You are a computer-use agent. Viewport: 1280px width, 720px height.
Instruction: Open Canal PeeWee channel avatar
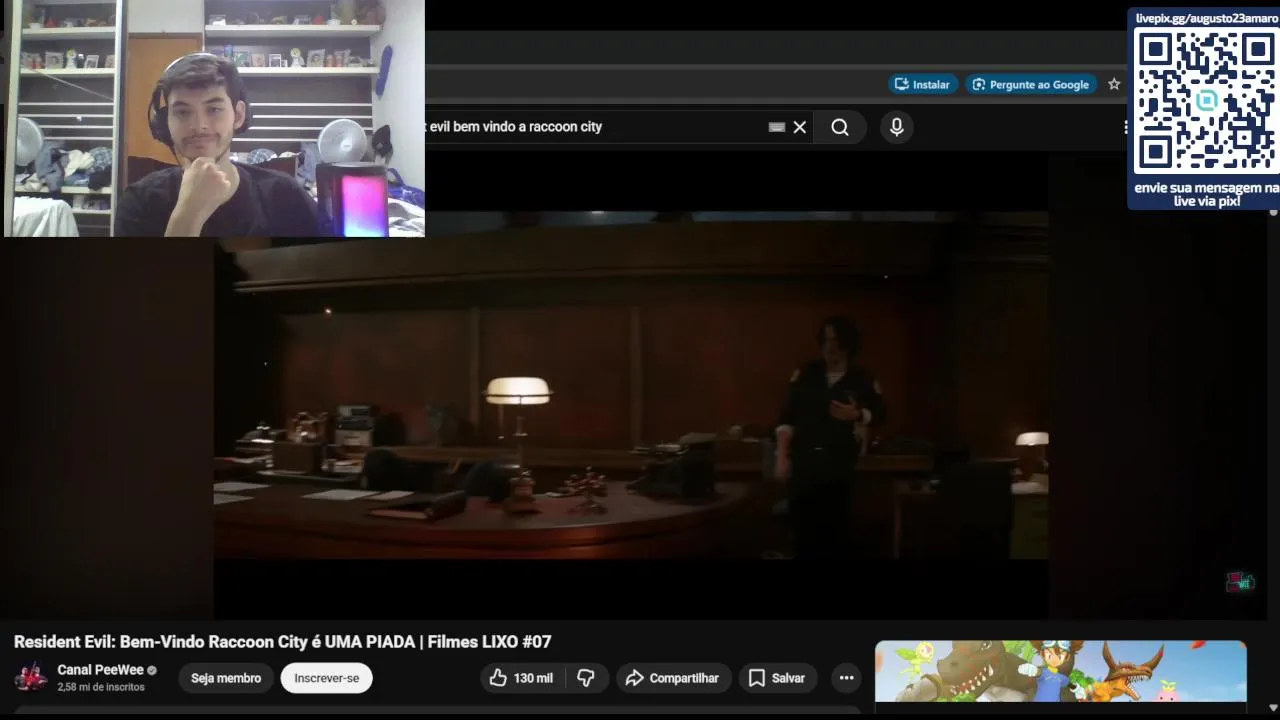(30, 677)
